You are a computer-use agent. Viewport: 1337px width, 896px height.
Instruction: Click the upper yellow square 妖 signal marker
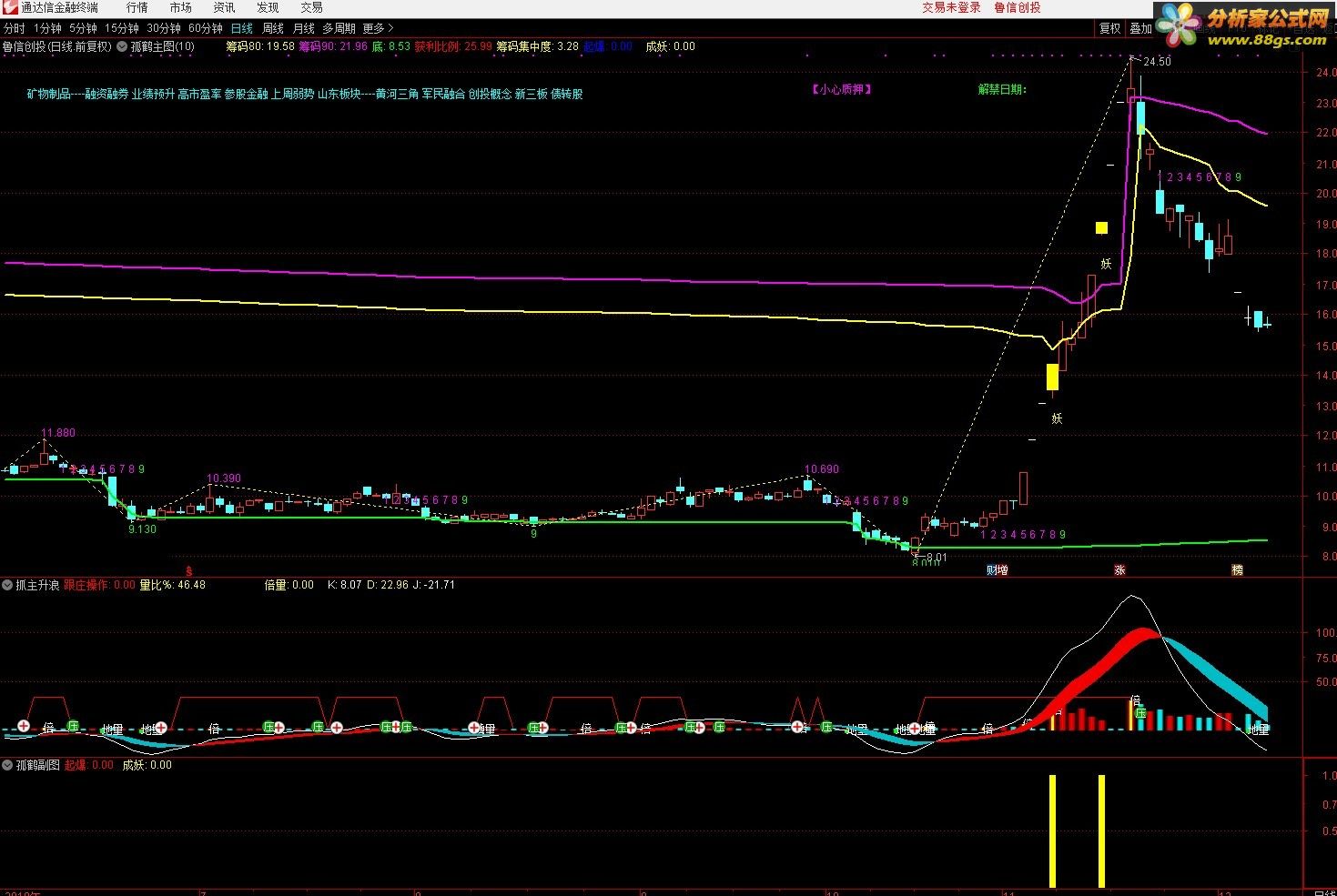1101,227
